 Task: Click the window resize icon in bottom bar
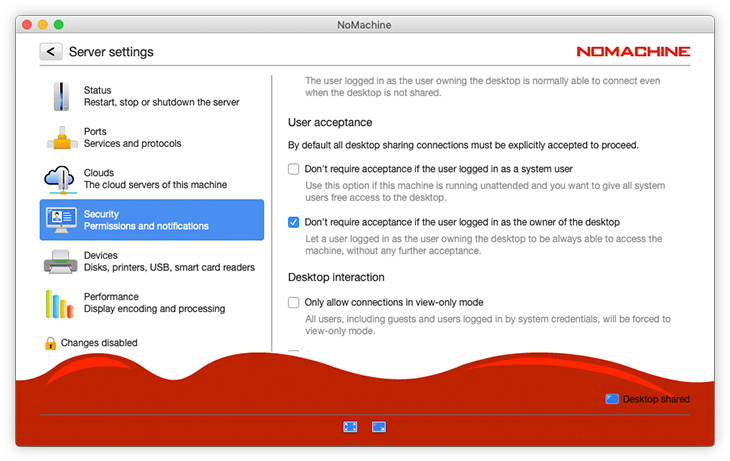[379, 426]
